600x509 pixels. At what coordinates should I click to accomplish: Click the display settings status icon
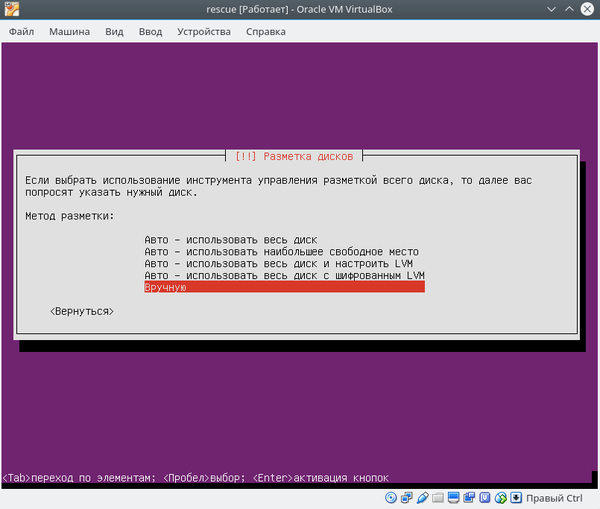click(453, 498)
